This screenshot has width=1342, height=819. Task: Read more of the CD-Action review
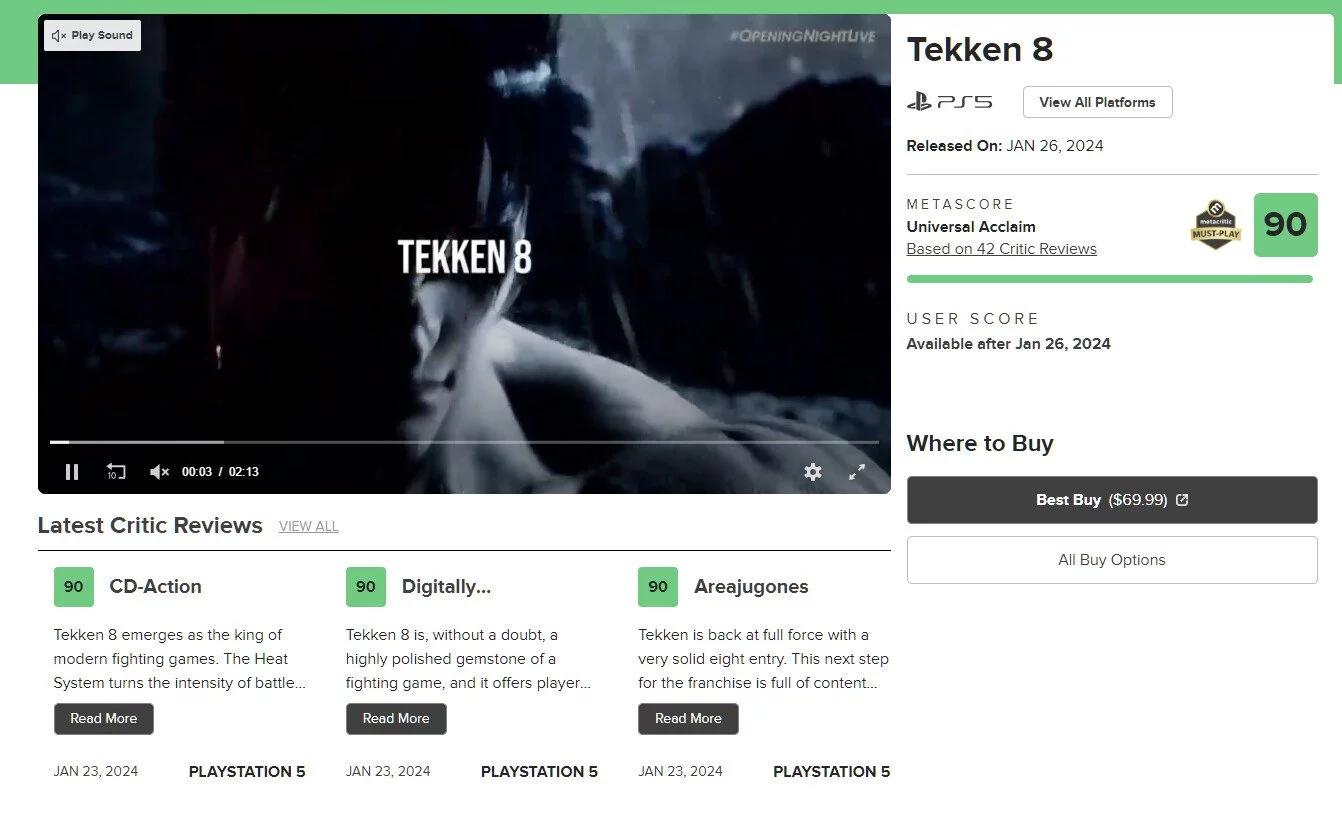(104, 719)
